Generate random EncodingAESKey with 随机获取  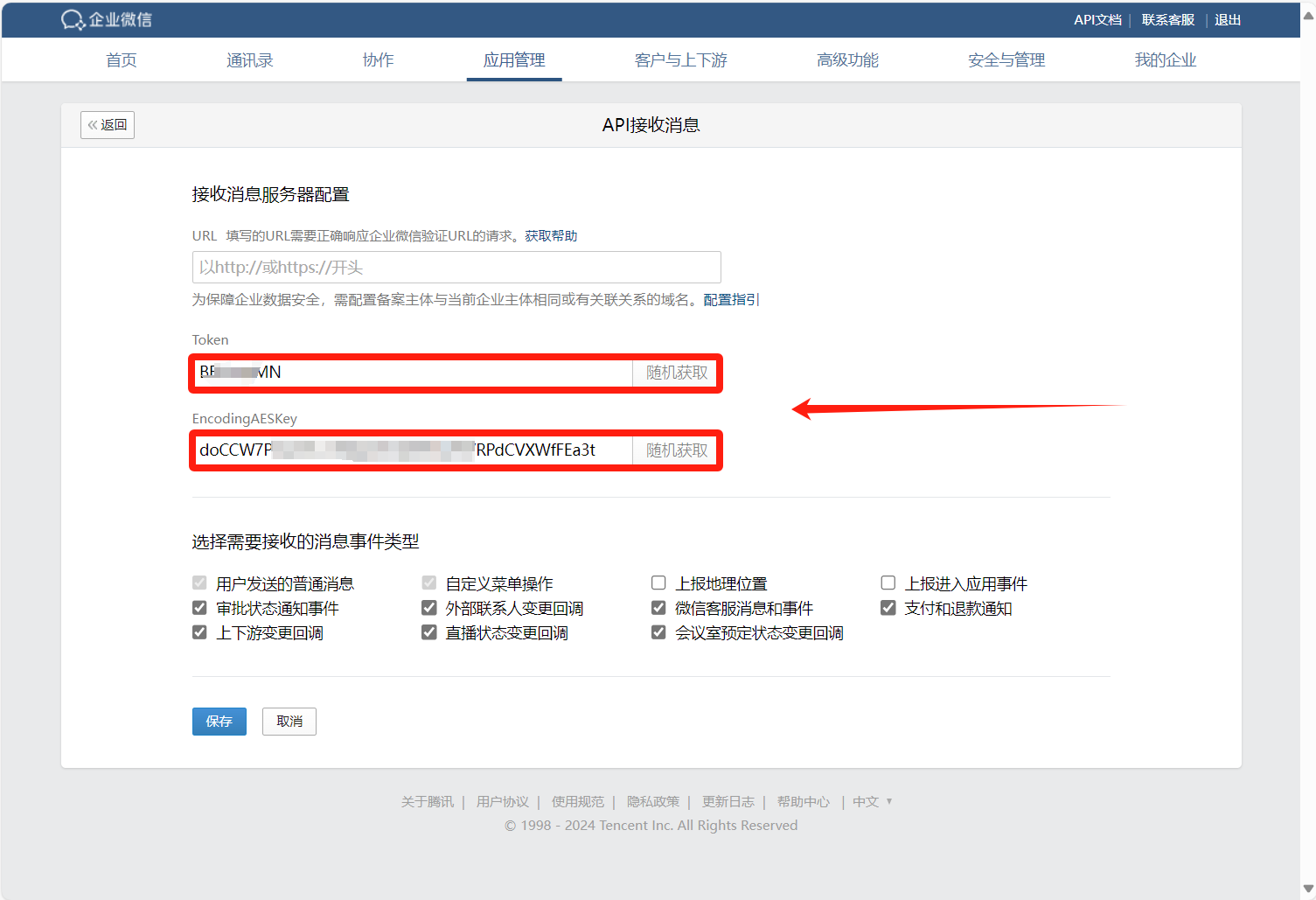(x=676, y=450)
